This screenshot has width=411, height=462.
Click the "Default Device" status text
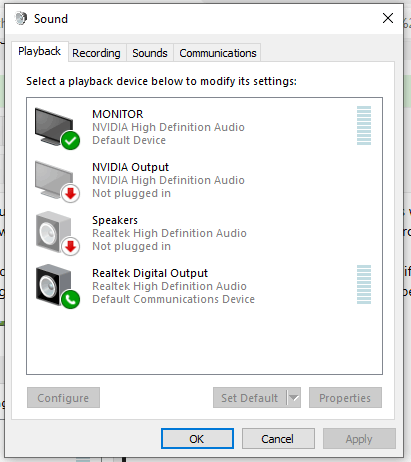pos(129,140)
